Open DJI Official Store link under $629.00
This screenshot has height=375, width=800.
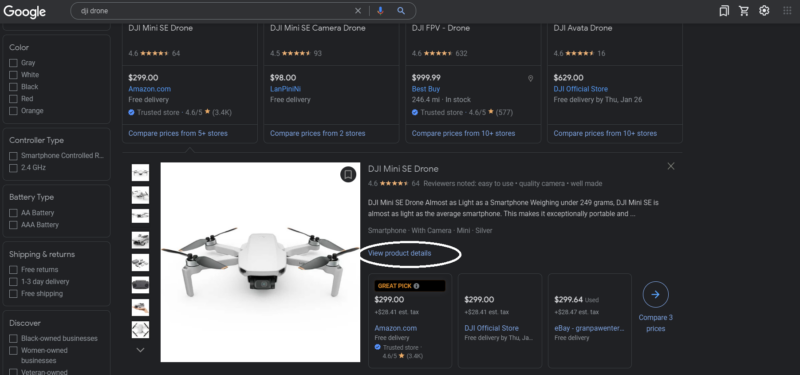581,89
